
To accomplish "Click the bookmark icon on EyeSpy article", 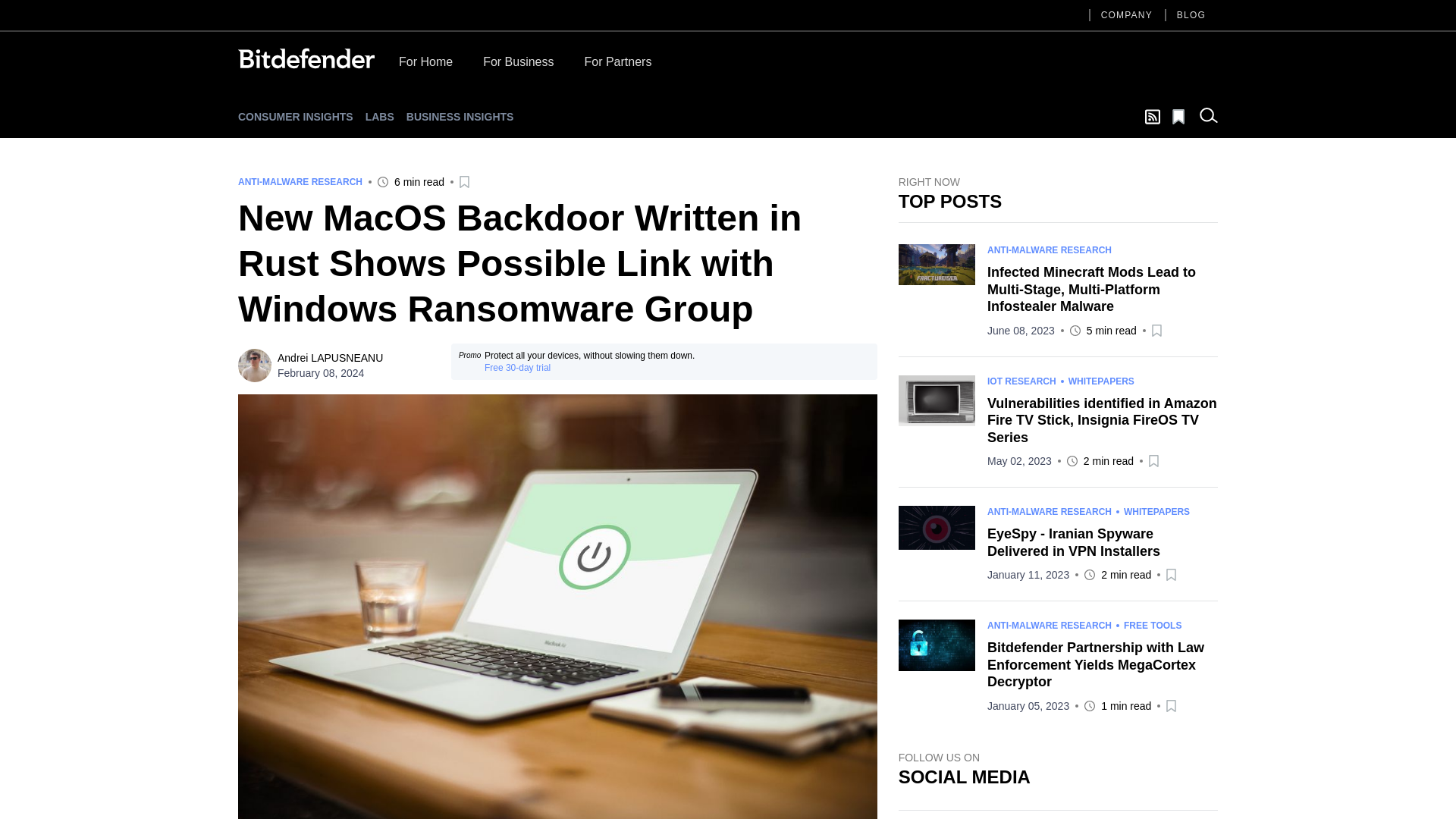I will pos(1171,574).
